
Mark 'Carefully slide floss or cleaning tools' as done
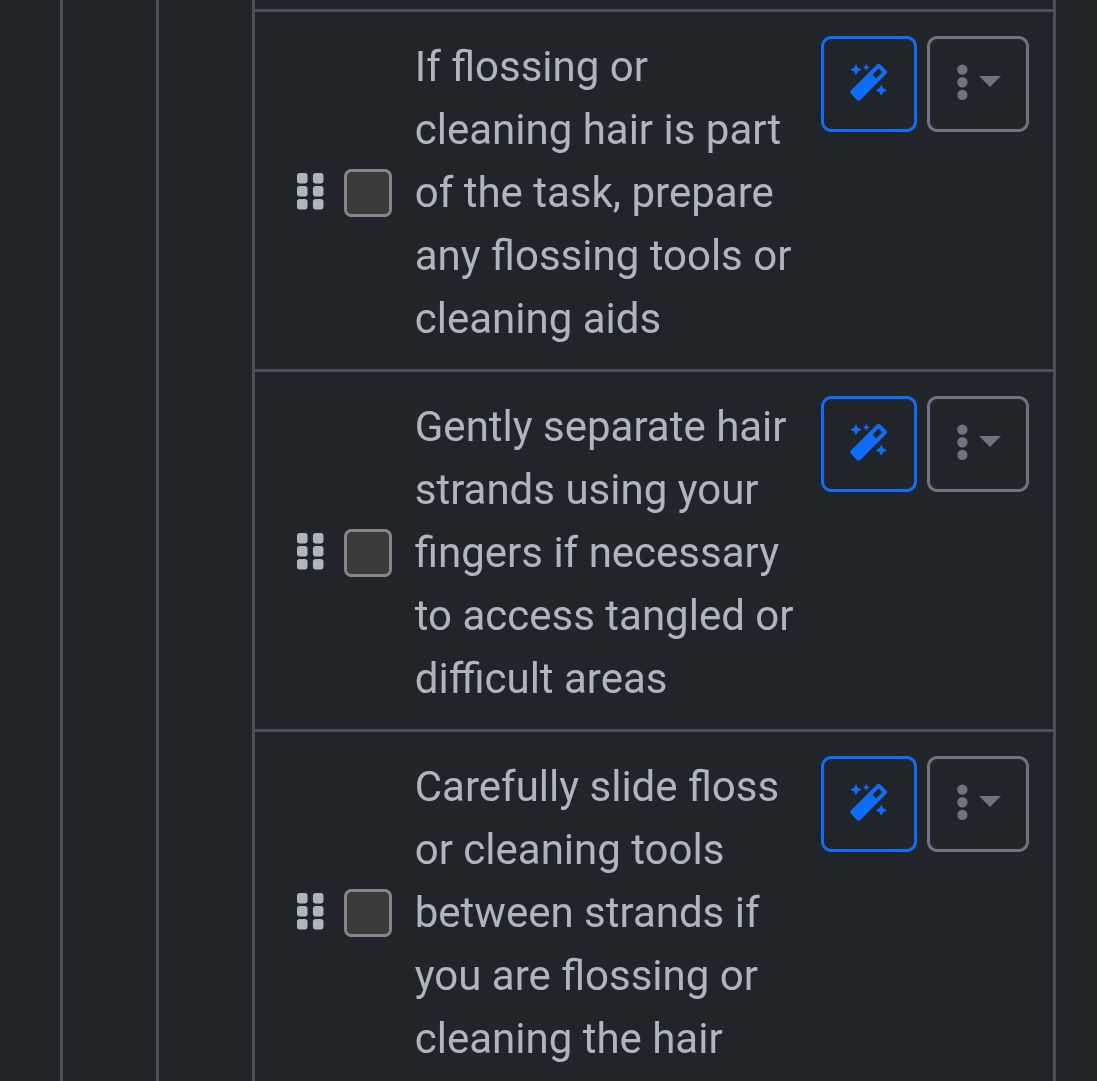(x=368, y=913)
